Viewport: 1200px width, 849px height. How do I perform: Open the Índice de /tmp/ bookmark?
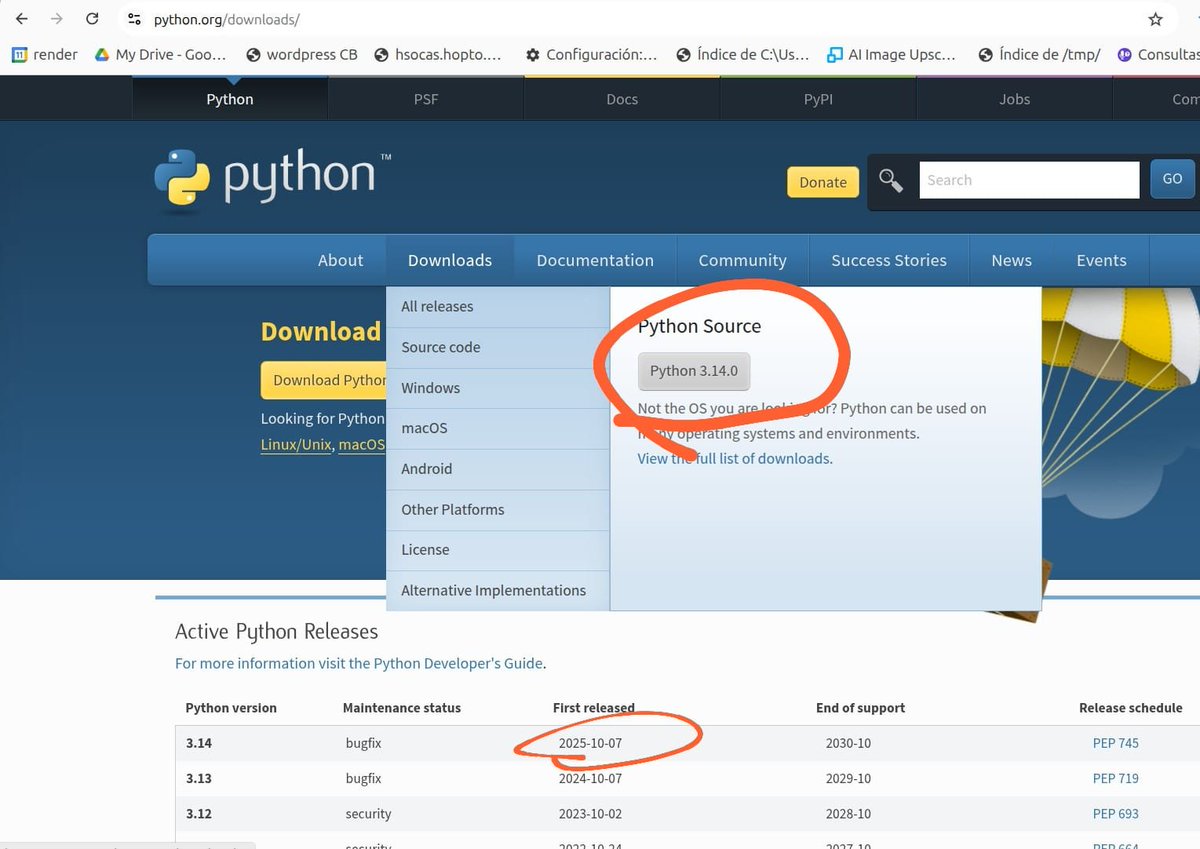(1039, 55)
